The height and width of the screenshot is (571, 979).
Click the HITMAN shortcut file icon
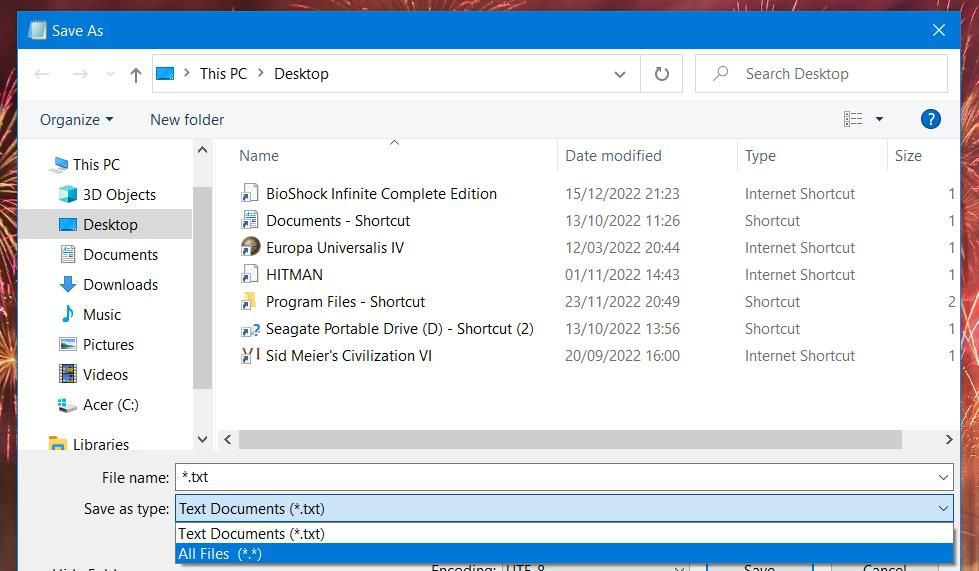coord(250,275)
